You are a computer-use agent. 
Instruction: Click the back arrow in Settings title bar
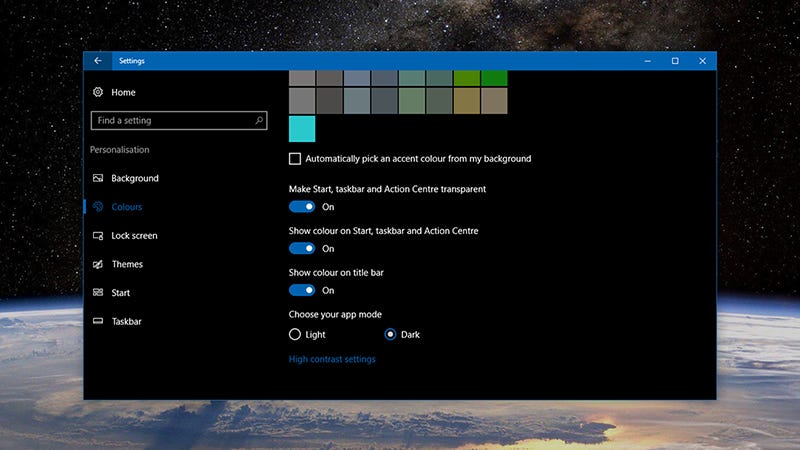coord(97,61)
